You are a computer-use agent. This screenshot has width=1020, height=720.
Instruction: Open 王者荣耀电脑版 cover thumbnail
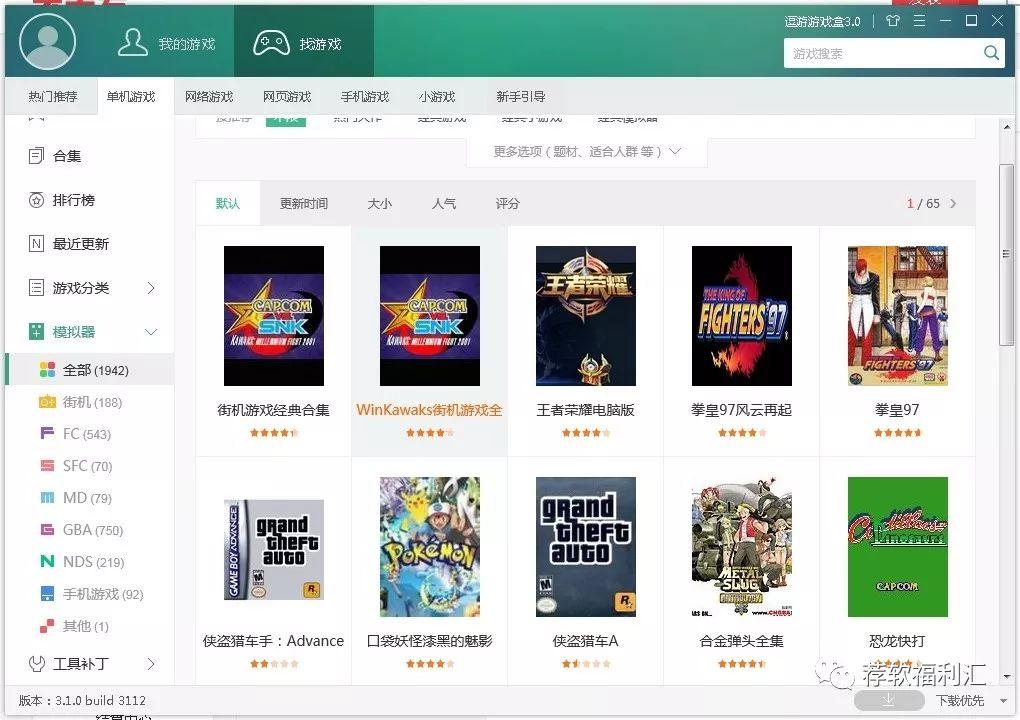click(585, 315)
